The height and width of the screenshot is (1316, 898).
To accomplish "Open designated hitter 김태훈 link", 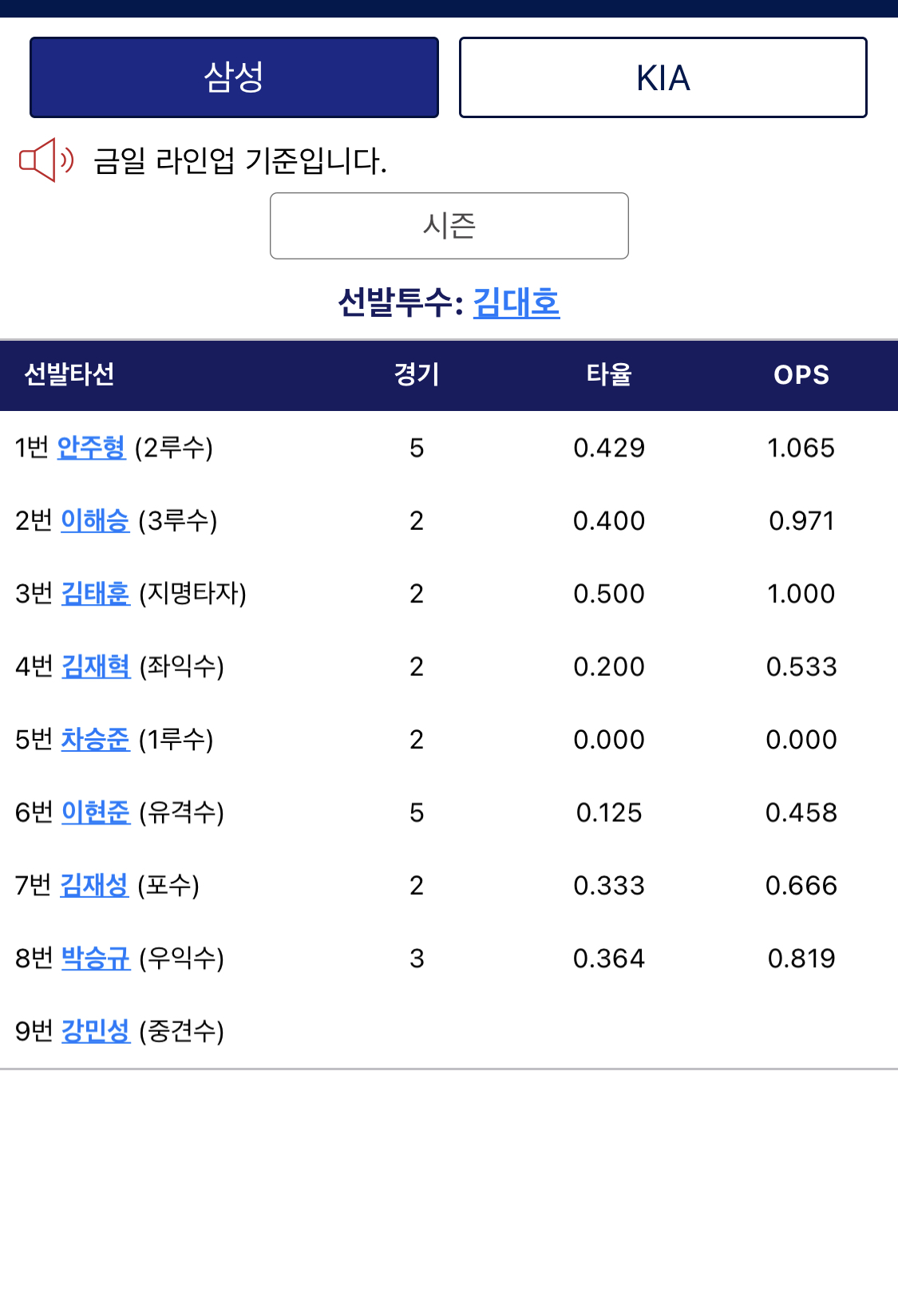I will [x=96, y=594].
